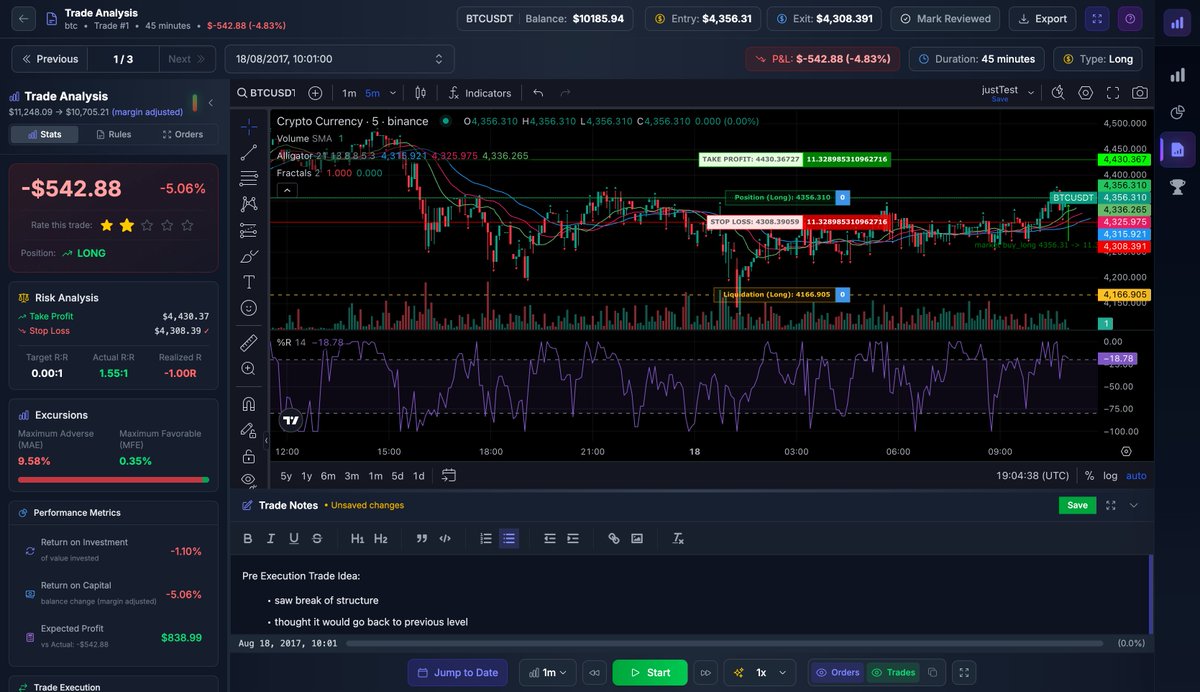Toggle stay in drawing mode pencil-lock
The image size is (1200, 692).
(x=249, y=430)
